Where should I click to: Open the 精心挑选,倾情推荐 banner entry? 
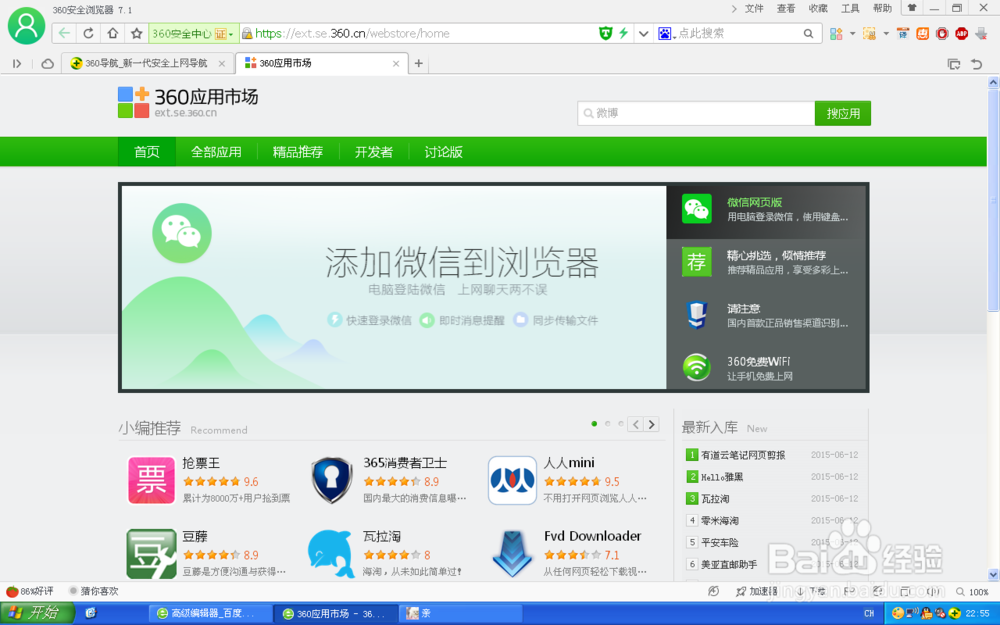[x=766, y=263]
